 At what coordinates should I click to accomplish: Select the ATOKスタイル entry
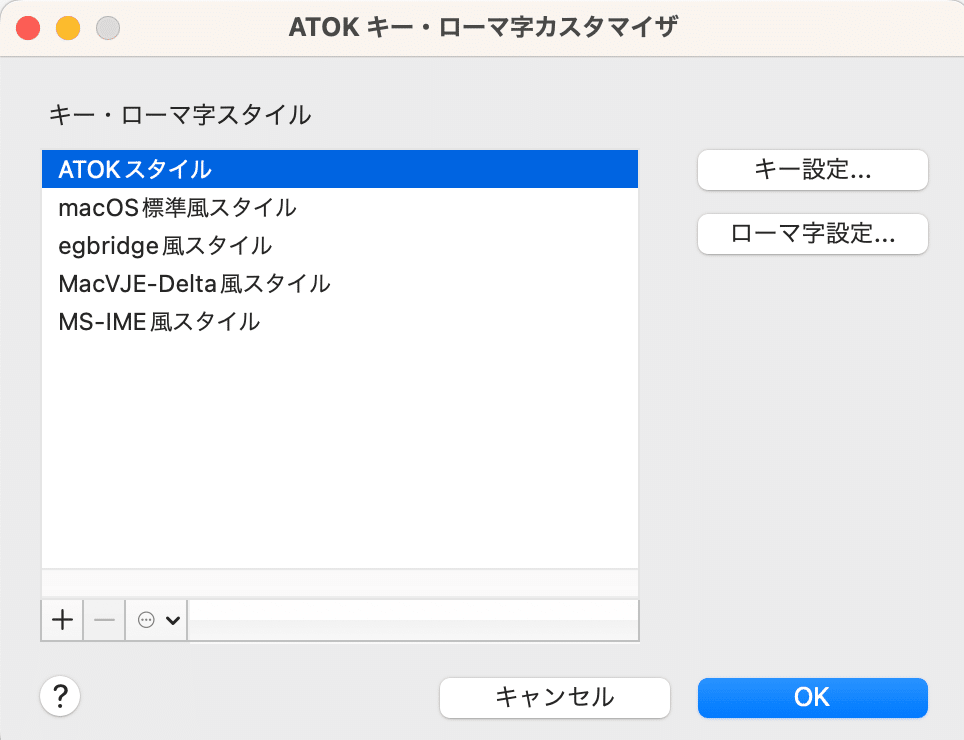click(340, 169)
